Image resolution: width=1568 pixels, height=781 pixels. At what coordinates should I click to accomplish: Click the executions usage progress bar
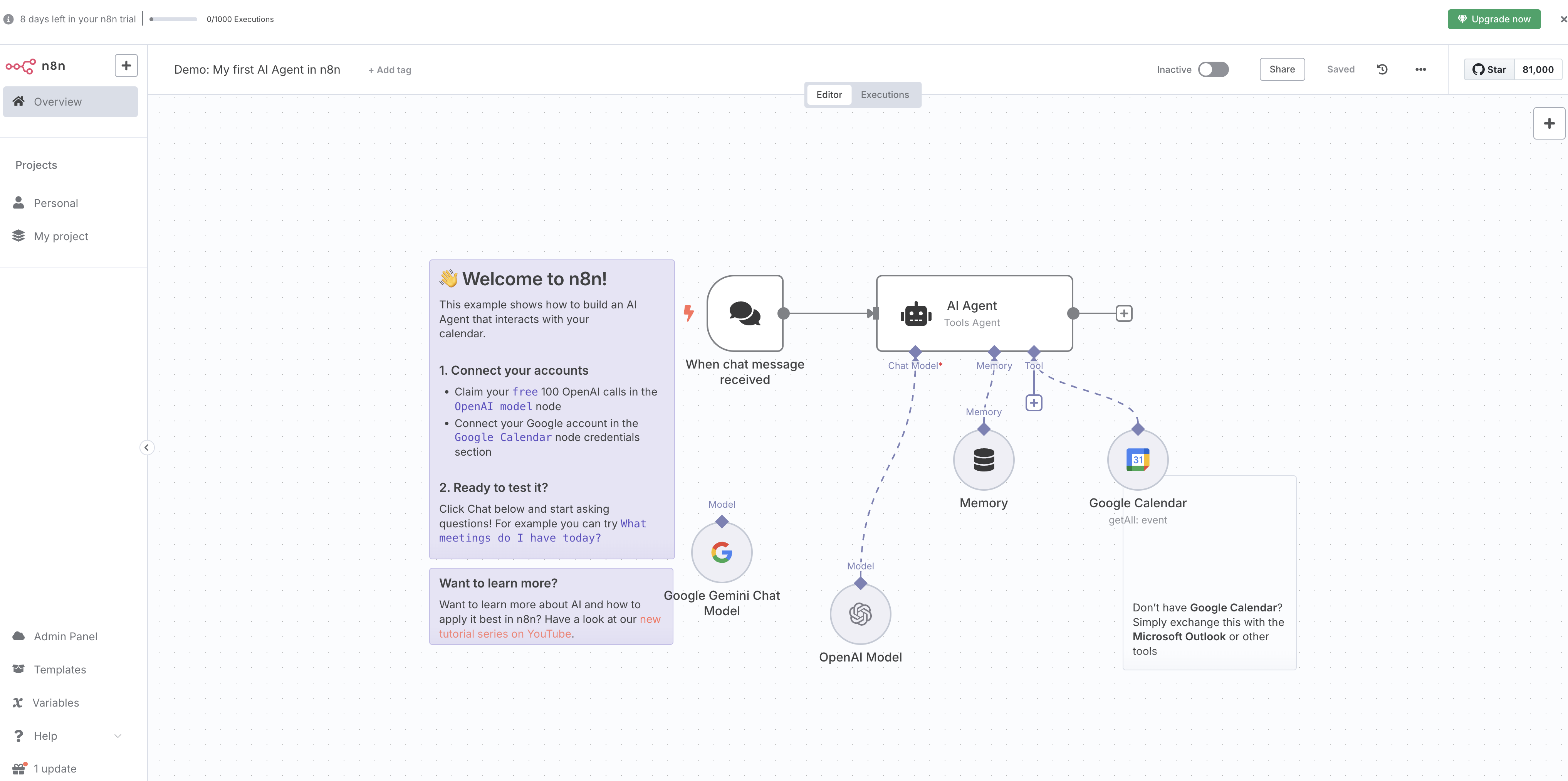tap(173, 20)
